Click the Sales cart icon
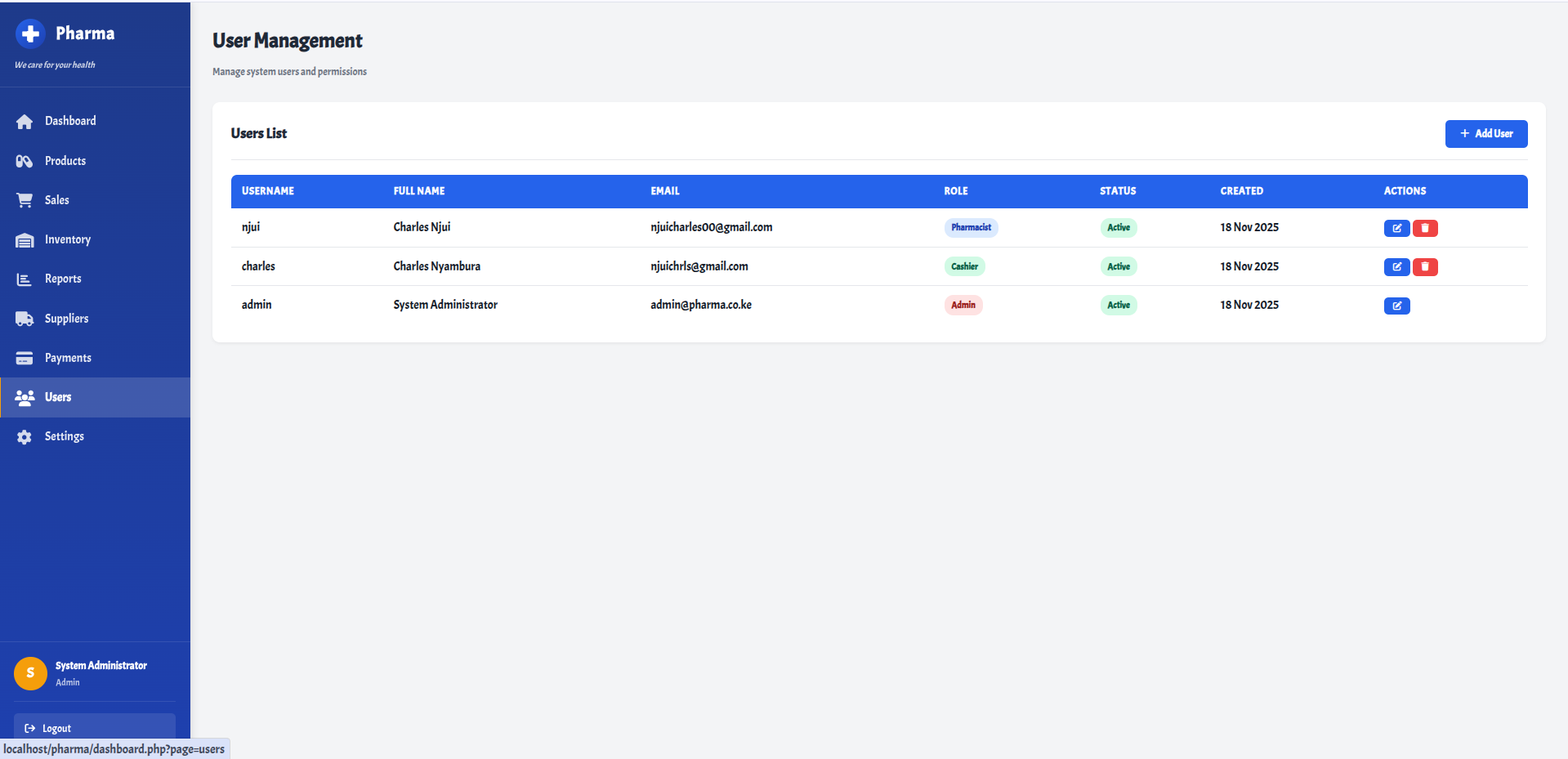 tap(25, 200)
